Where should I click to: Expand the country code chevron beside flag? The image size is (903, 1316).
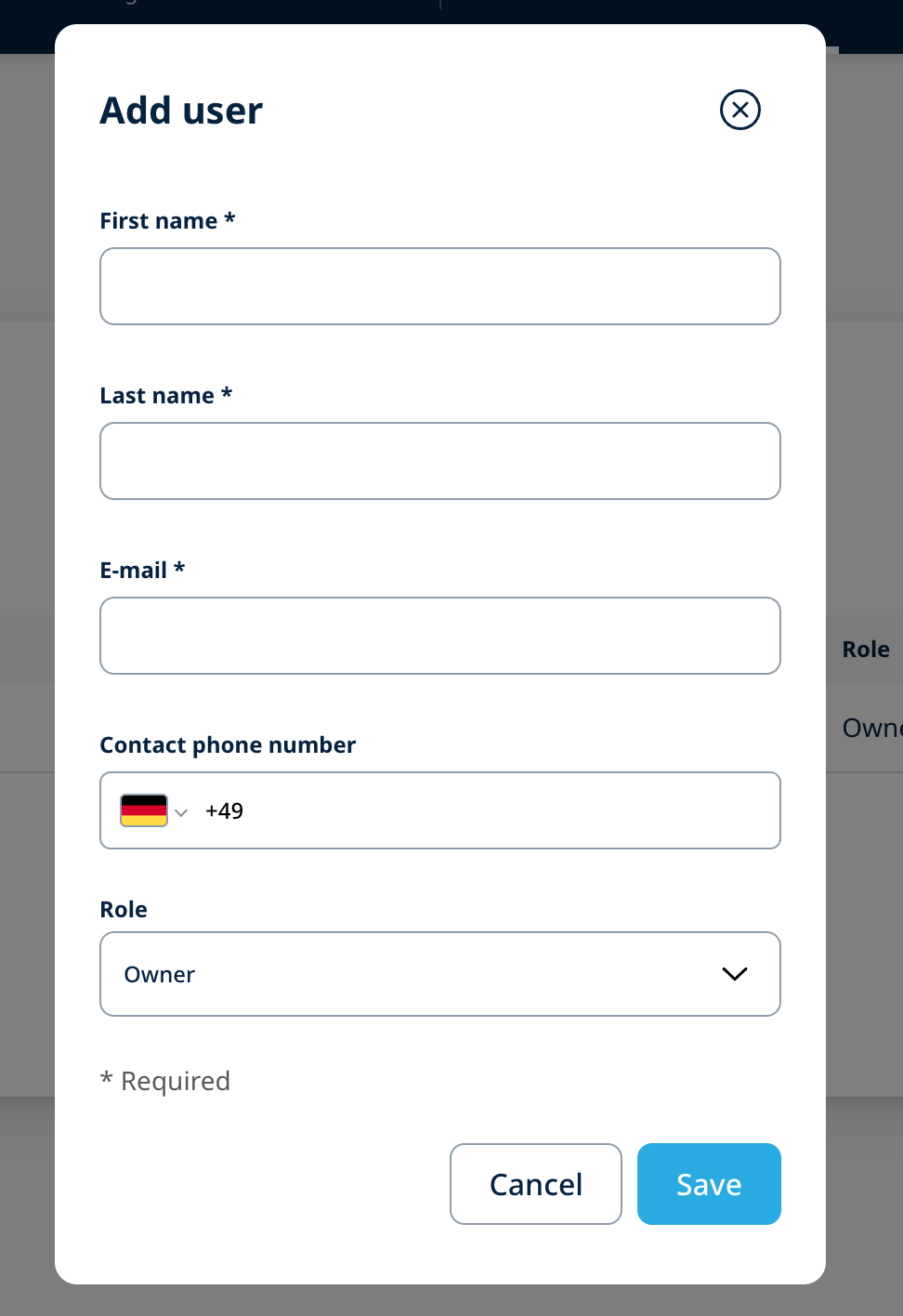click(181, 812)
